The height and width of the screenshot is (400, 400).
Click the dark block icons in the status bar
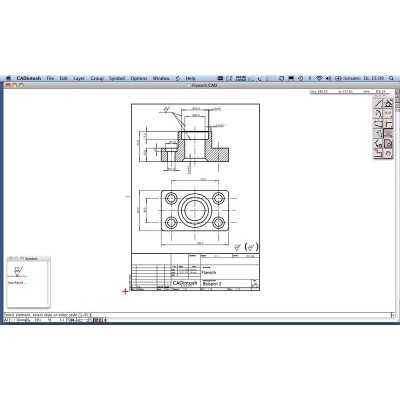[x=99, y=320]
